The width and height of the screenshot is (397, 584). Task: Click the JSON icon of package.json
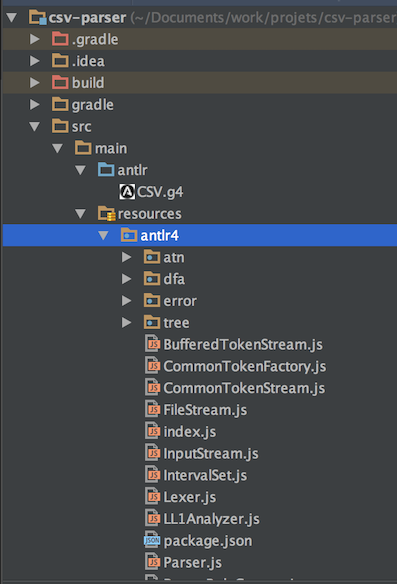(152, 540)
